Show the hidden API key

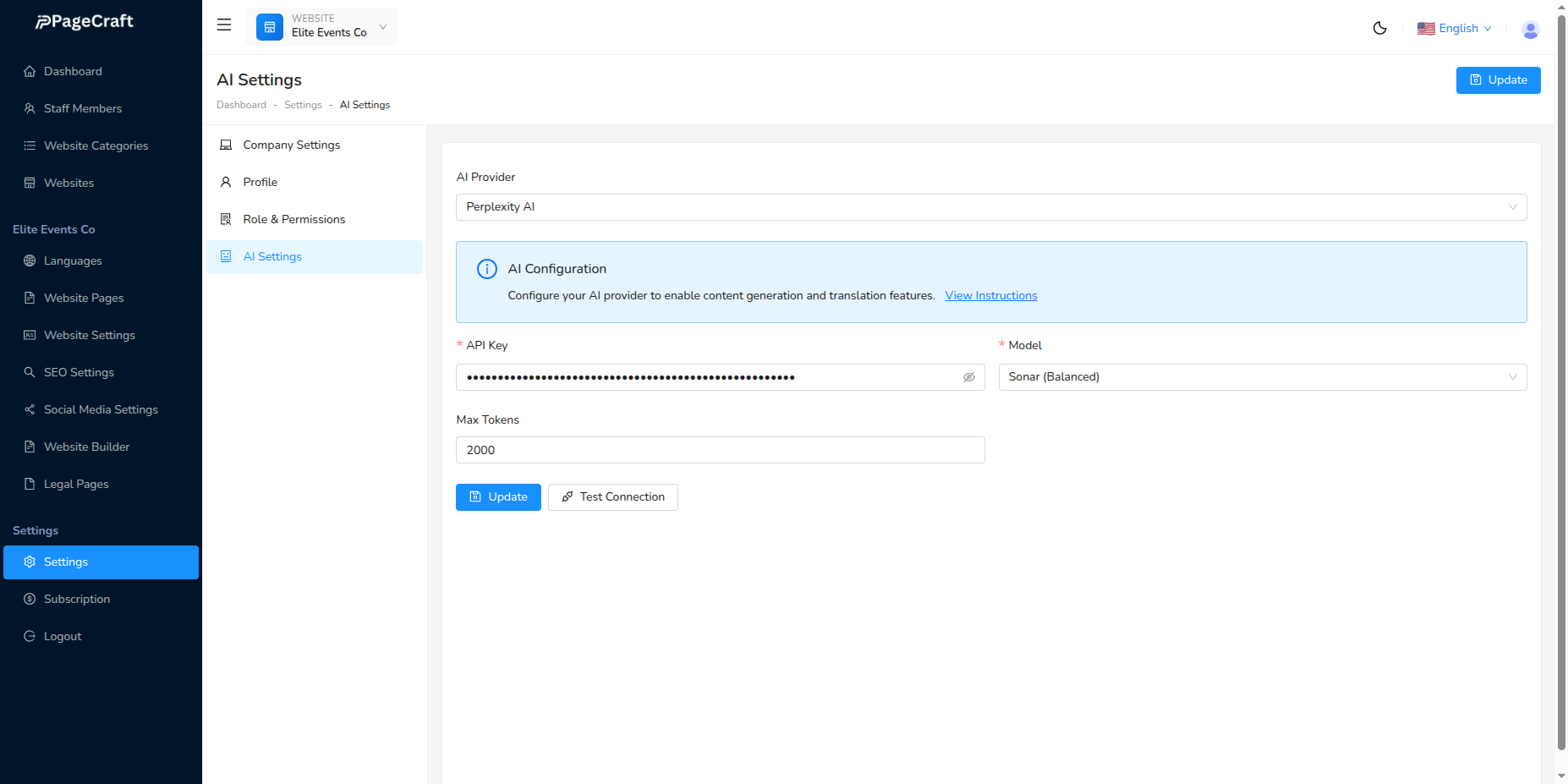[968, 377]
